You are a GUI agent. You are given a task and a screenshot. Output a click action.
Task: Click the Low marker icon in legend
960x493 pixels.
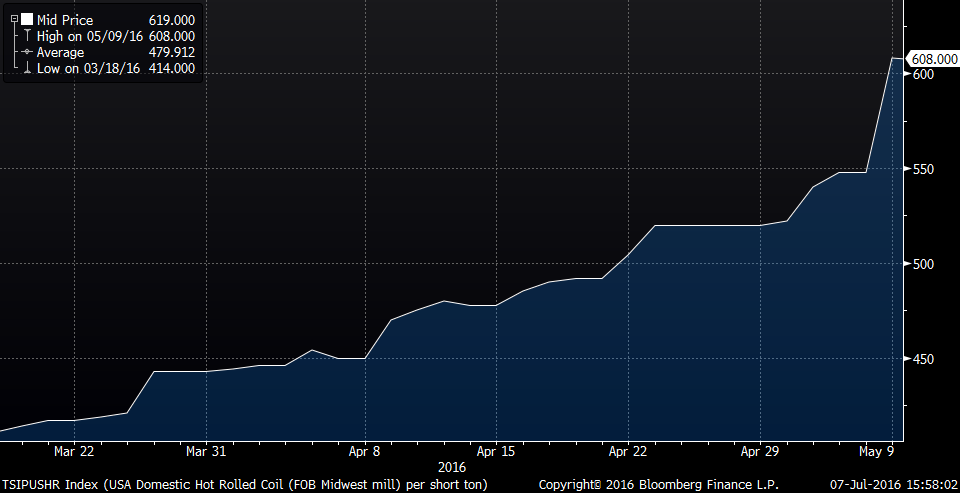27,68
